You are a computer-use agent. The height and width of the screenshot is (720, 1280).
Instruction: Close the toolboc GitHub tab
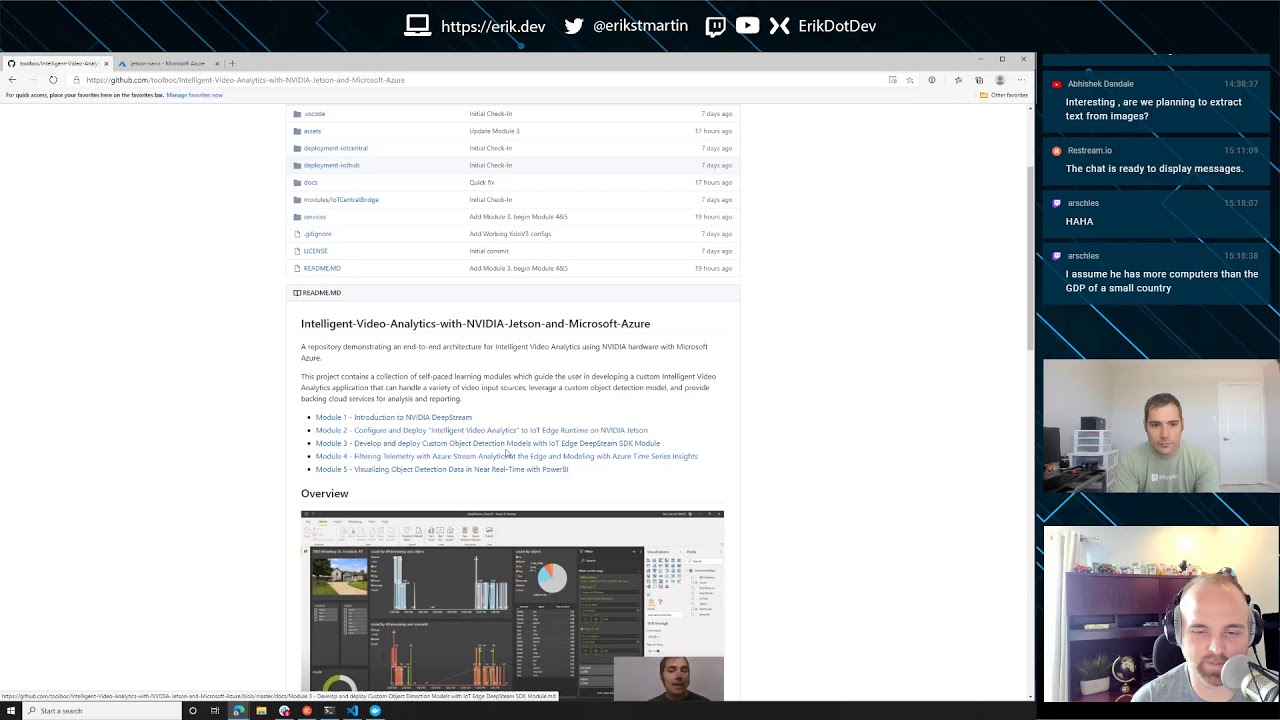[x=106, y=63]
